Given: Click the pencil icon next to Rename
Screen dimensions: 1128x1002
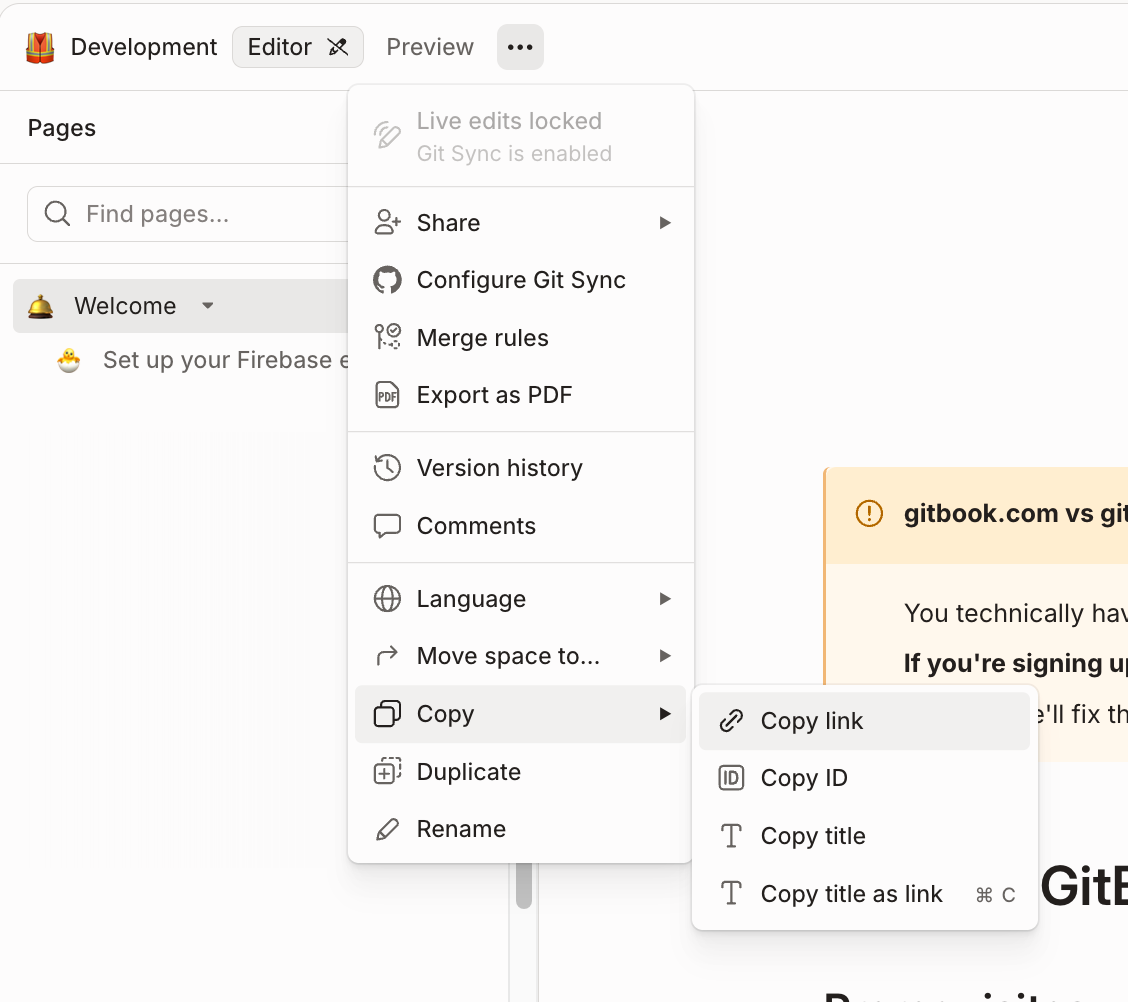Looking at the screenshot, I should (x=387, y=829).
